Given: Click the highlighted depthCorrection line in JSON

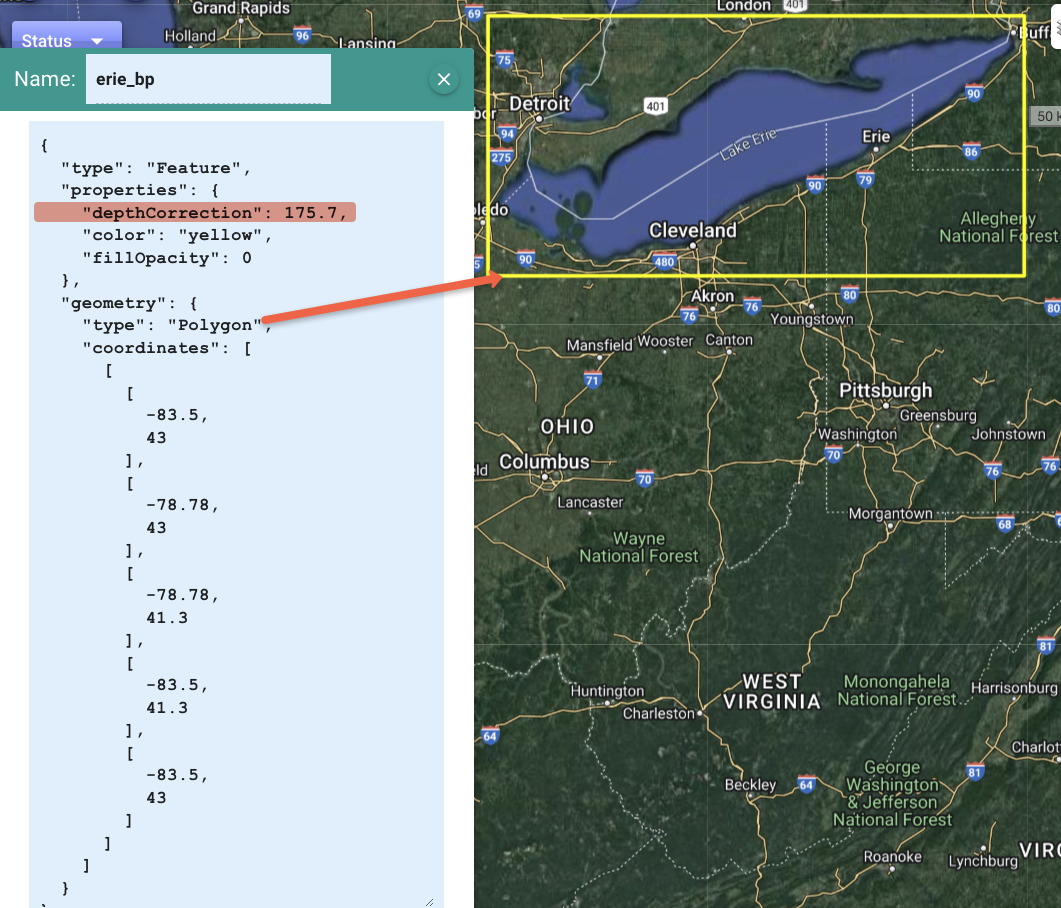Looking at the screenshot, I should click(195, 213).
